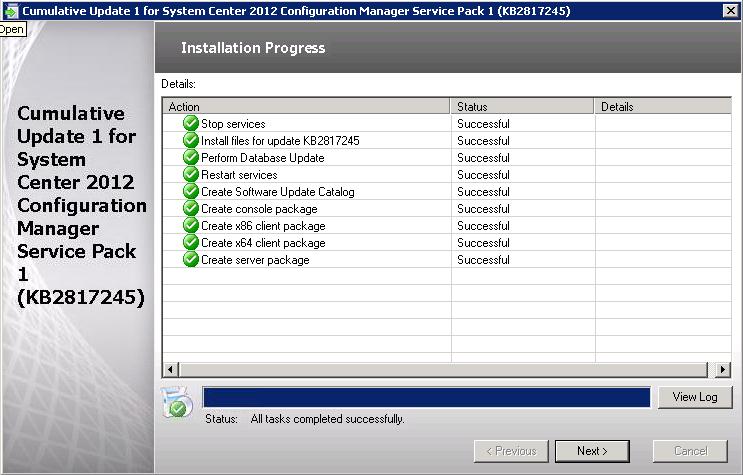Click the completed blue progress bar
This screenshot has height=475, width=743.
click(426, 397)
